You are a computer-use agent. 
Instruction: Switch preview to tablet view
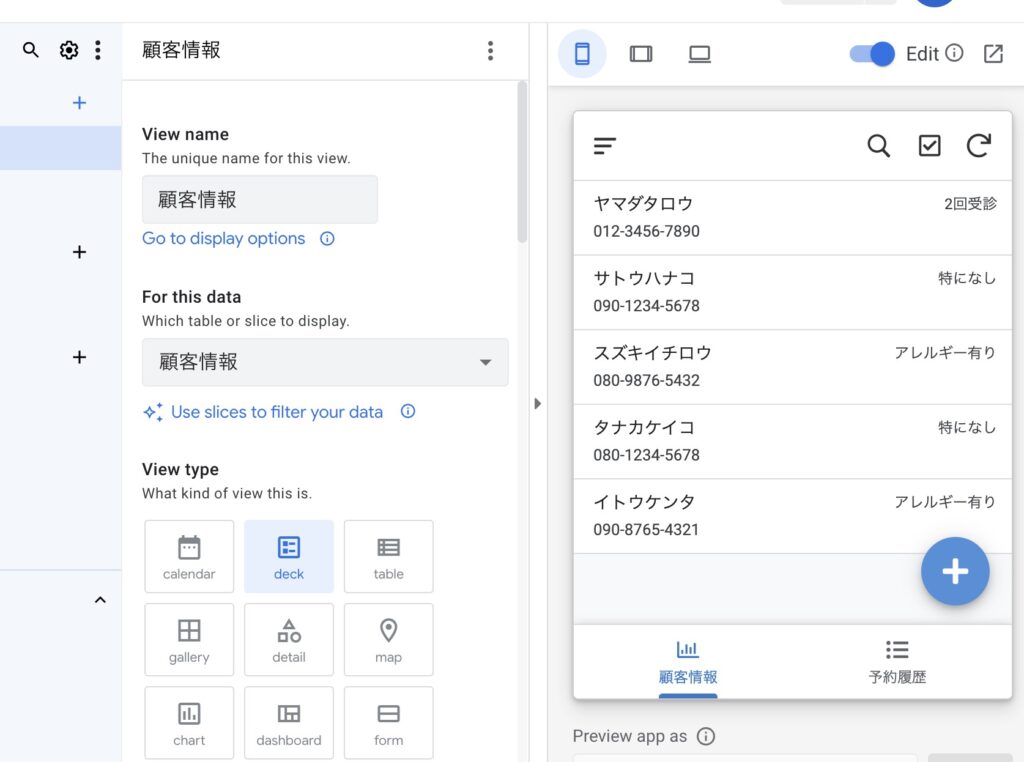641,54
